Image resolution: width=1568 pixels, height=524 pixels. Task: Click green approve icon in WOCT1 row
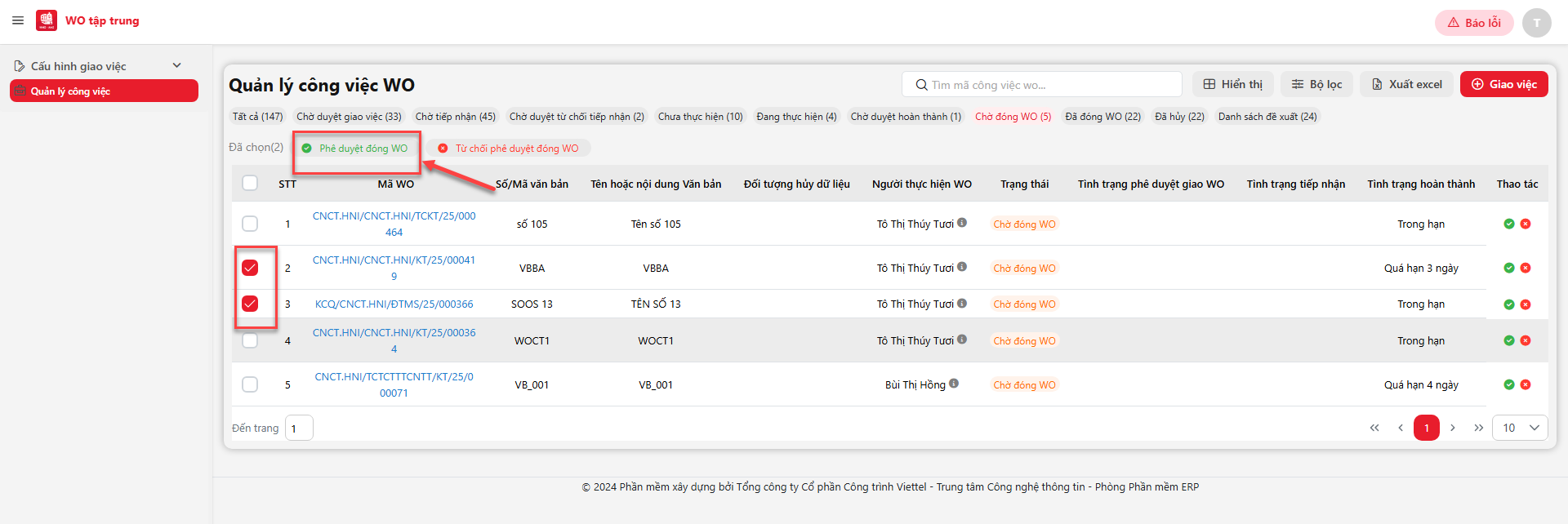(x=1509, y=340)
